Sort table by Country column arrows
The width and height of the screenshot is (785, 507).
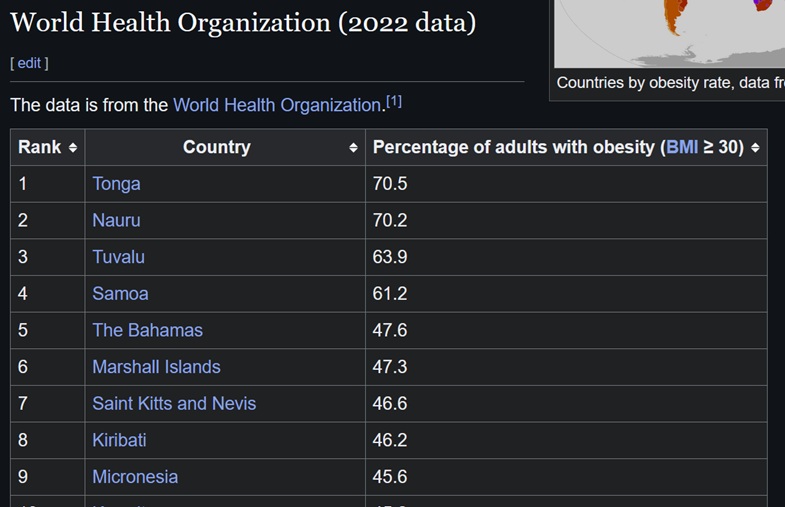tap(353, 148)
